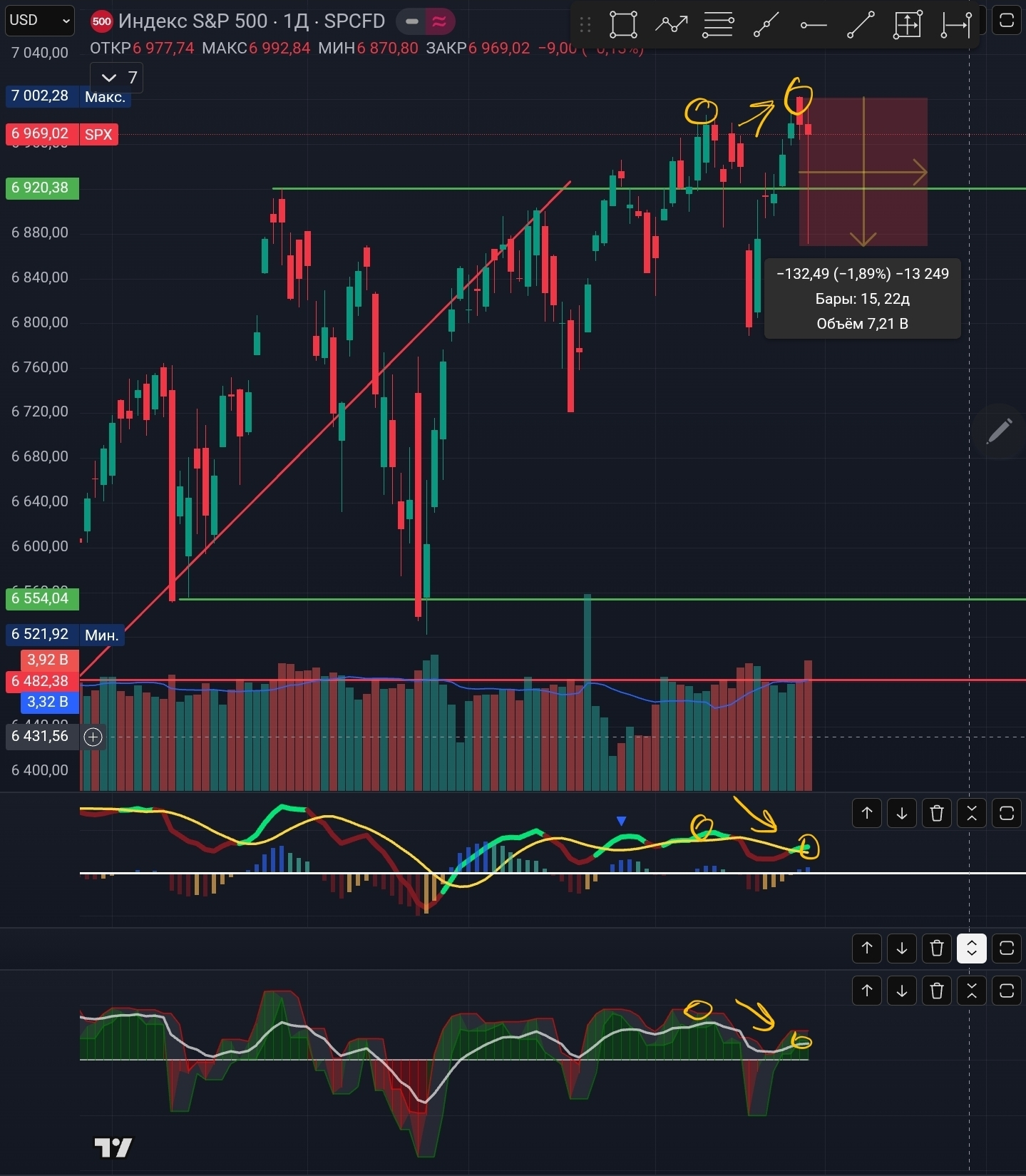Move the bottom oscillator pane down
This screenshot has width=1026, height=1176.
pos(902,991)
